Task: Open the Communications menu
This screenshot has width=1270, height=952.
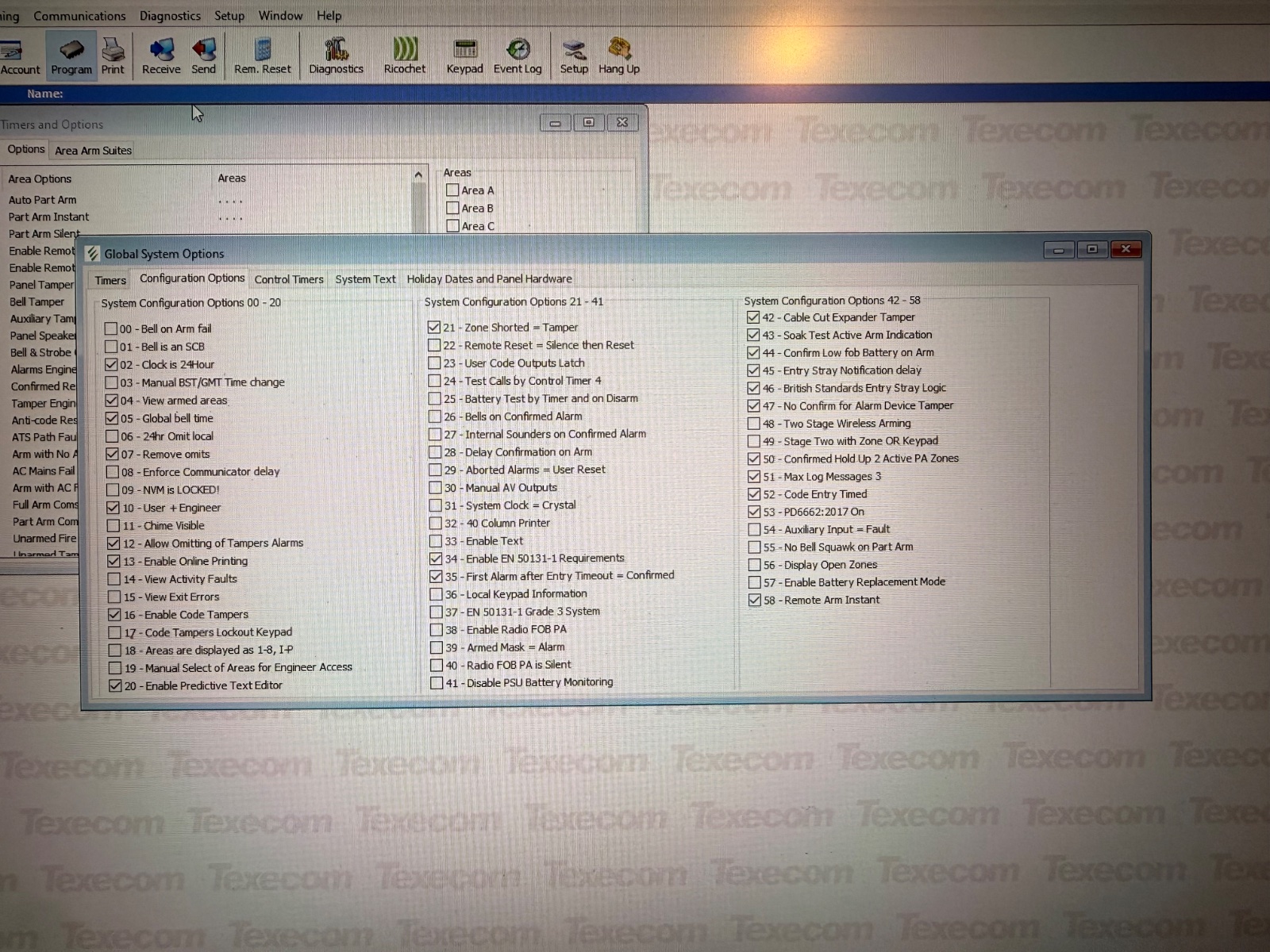Action: point(79,16)
